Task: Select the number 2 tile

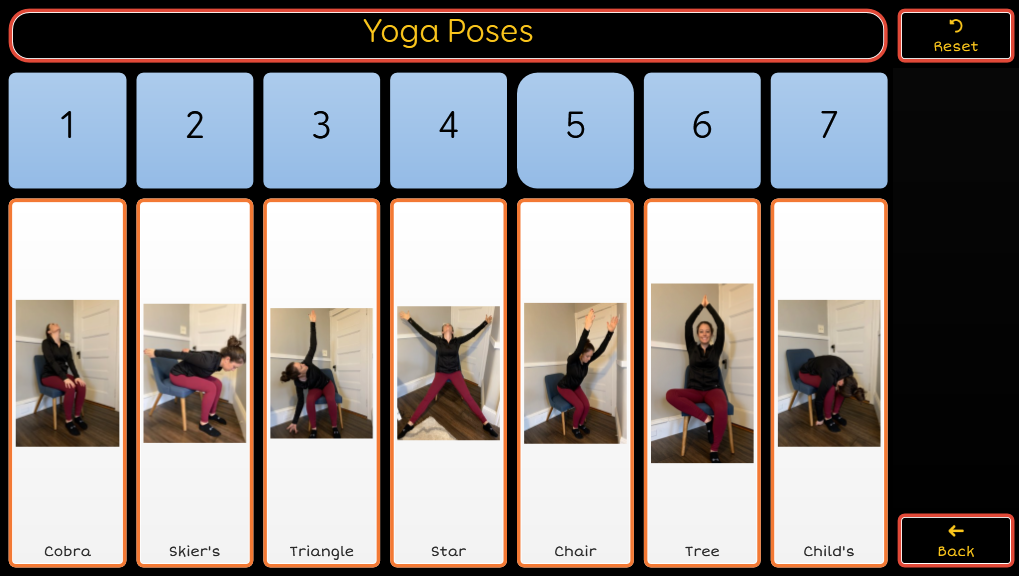Action: pyautogui.click(x=195, y=131)
